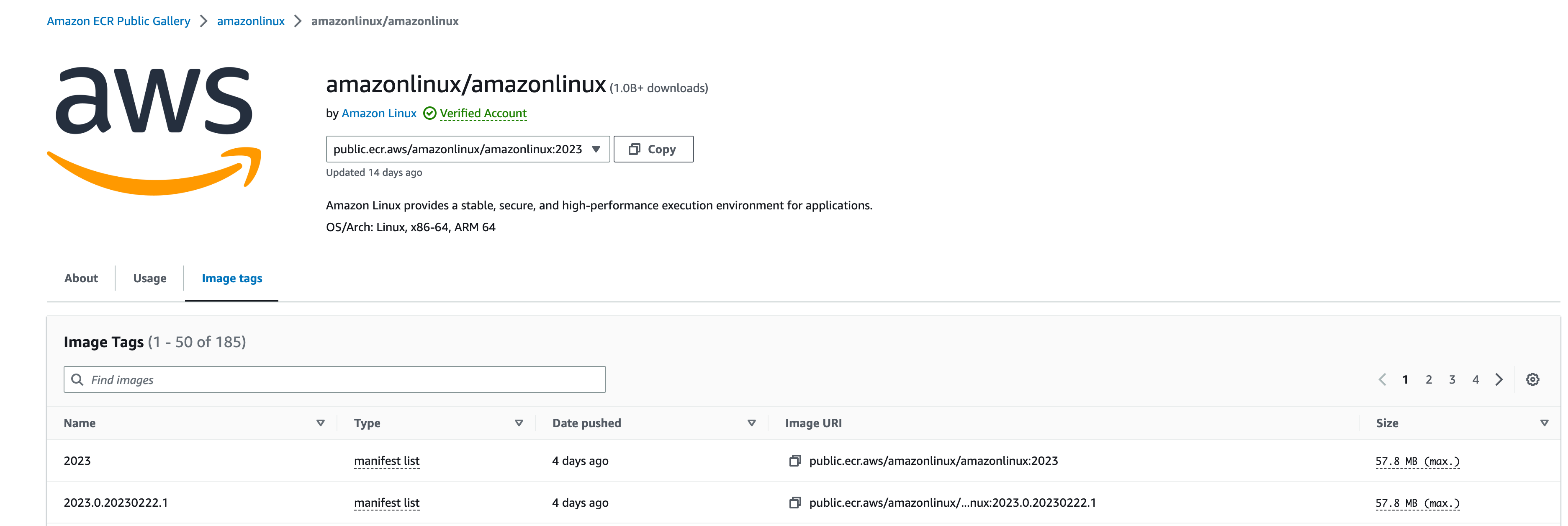1568x526 pixels.
Task: Open the Amazon ECR Public Gallery breadcrumb
Action: [118, 21]
